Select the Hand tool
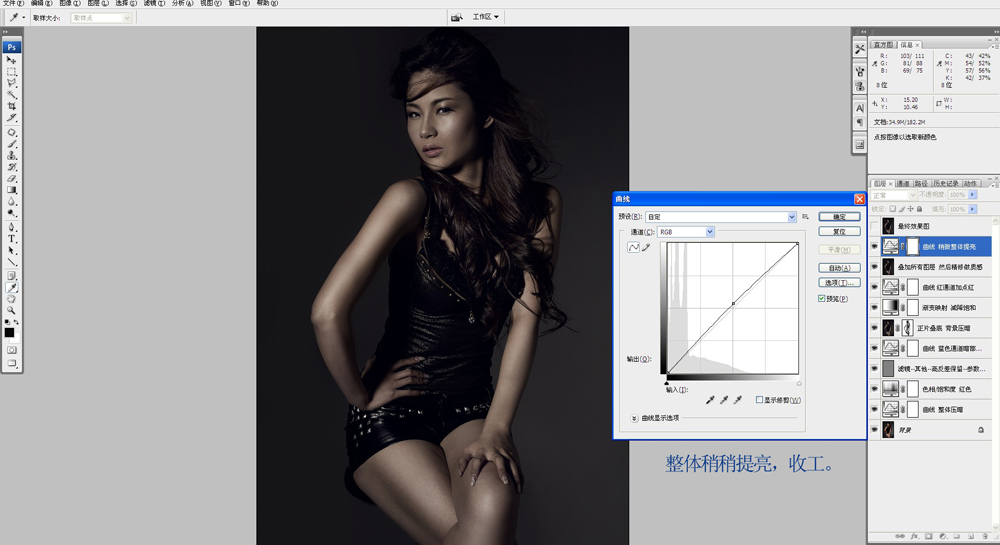1000x545 pixels. tap(11, 299)
